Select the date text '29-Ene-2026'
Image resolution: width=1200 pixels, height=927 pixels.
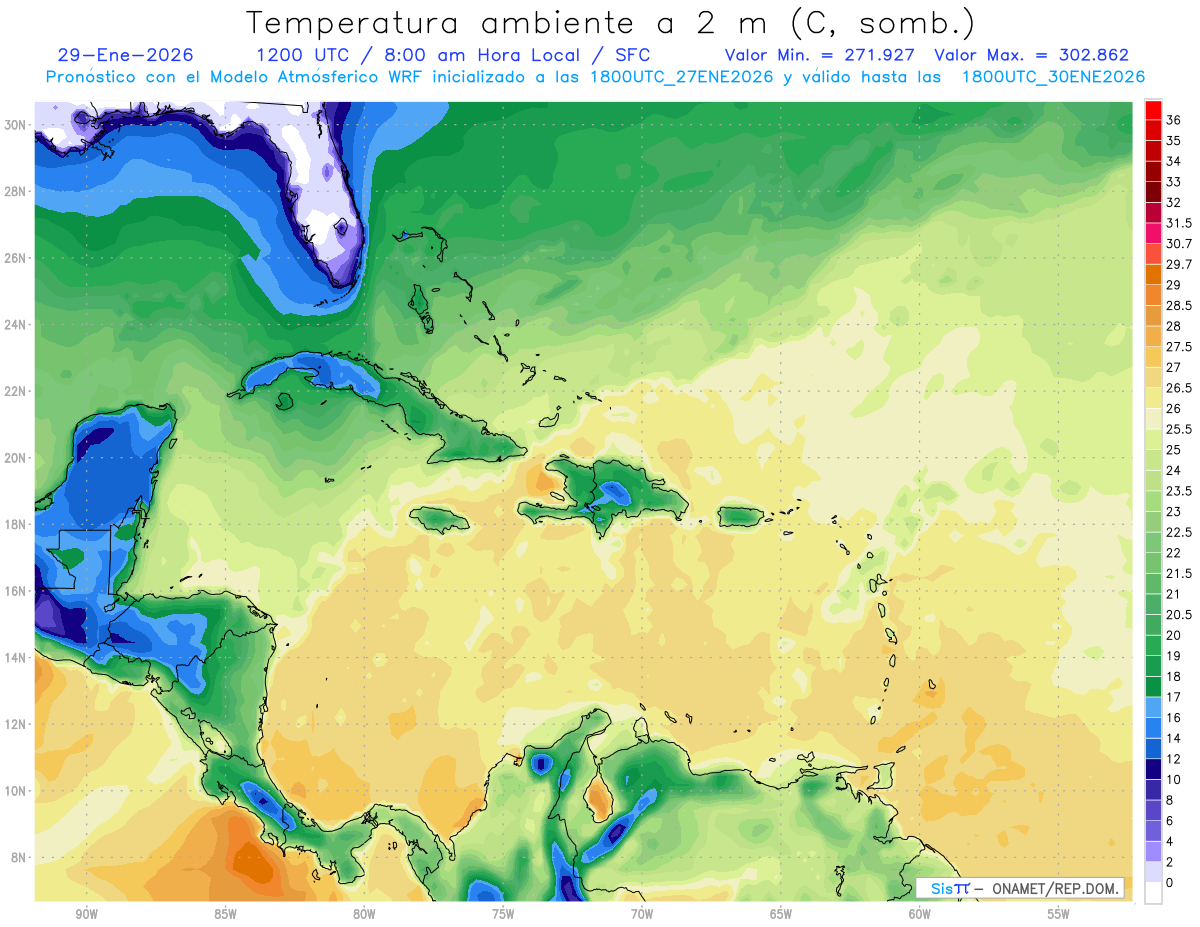tap(126, 55)
